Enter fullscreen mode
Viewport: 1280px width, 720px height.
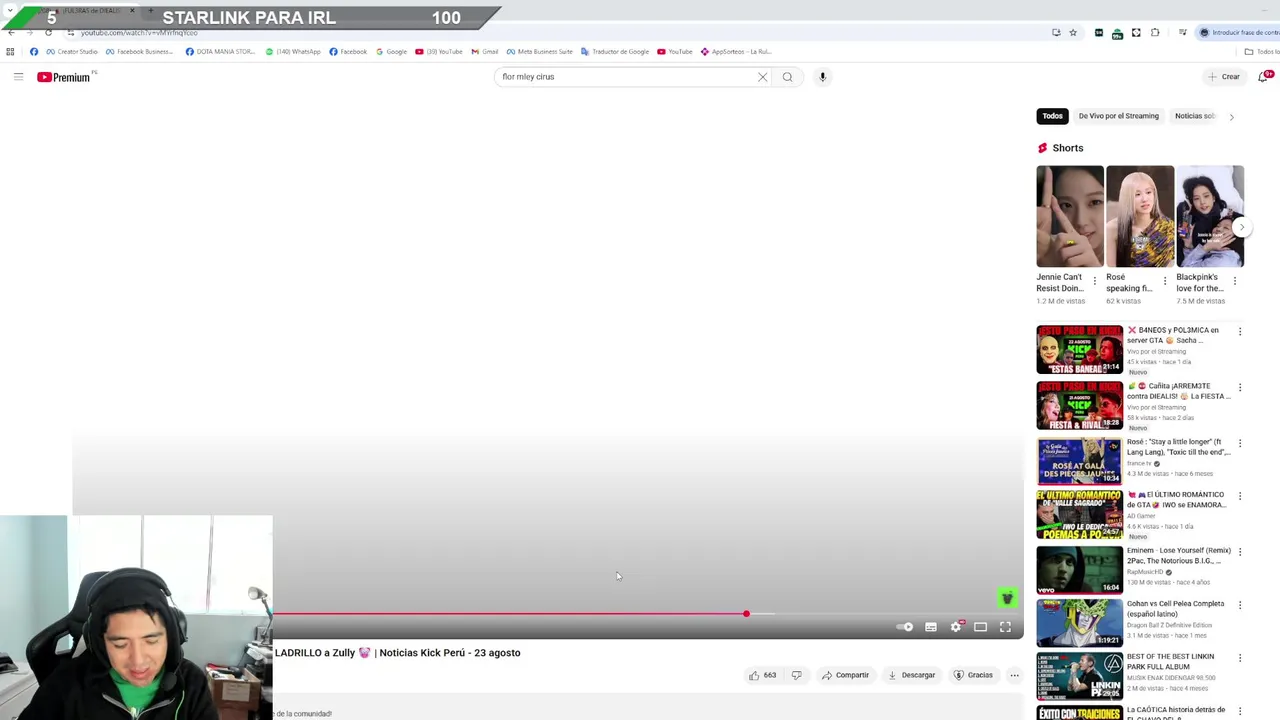1005,627
